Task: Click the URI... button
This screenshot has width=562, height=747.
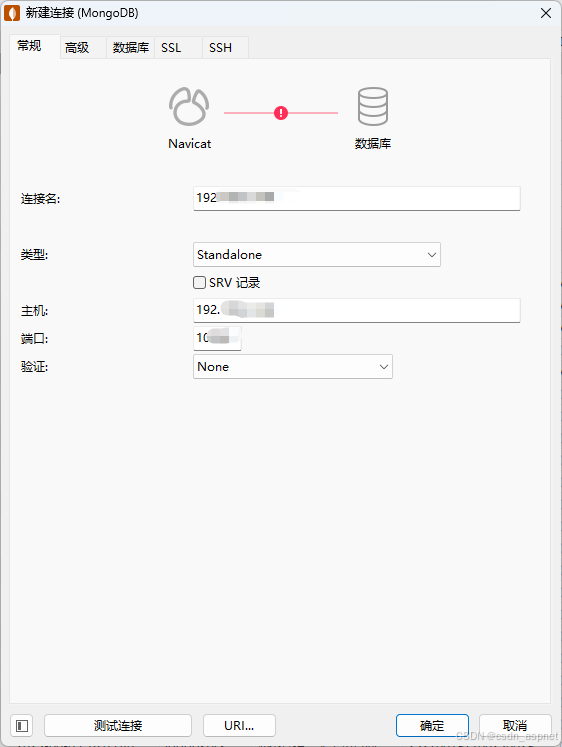Action: point(239,726)
